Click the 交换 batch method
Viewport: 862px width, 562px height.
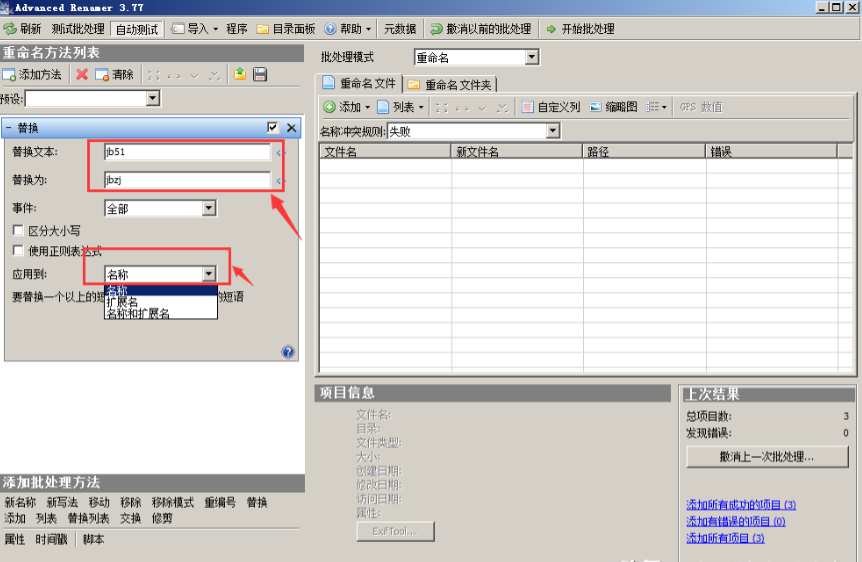point(131,518)
